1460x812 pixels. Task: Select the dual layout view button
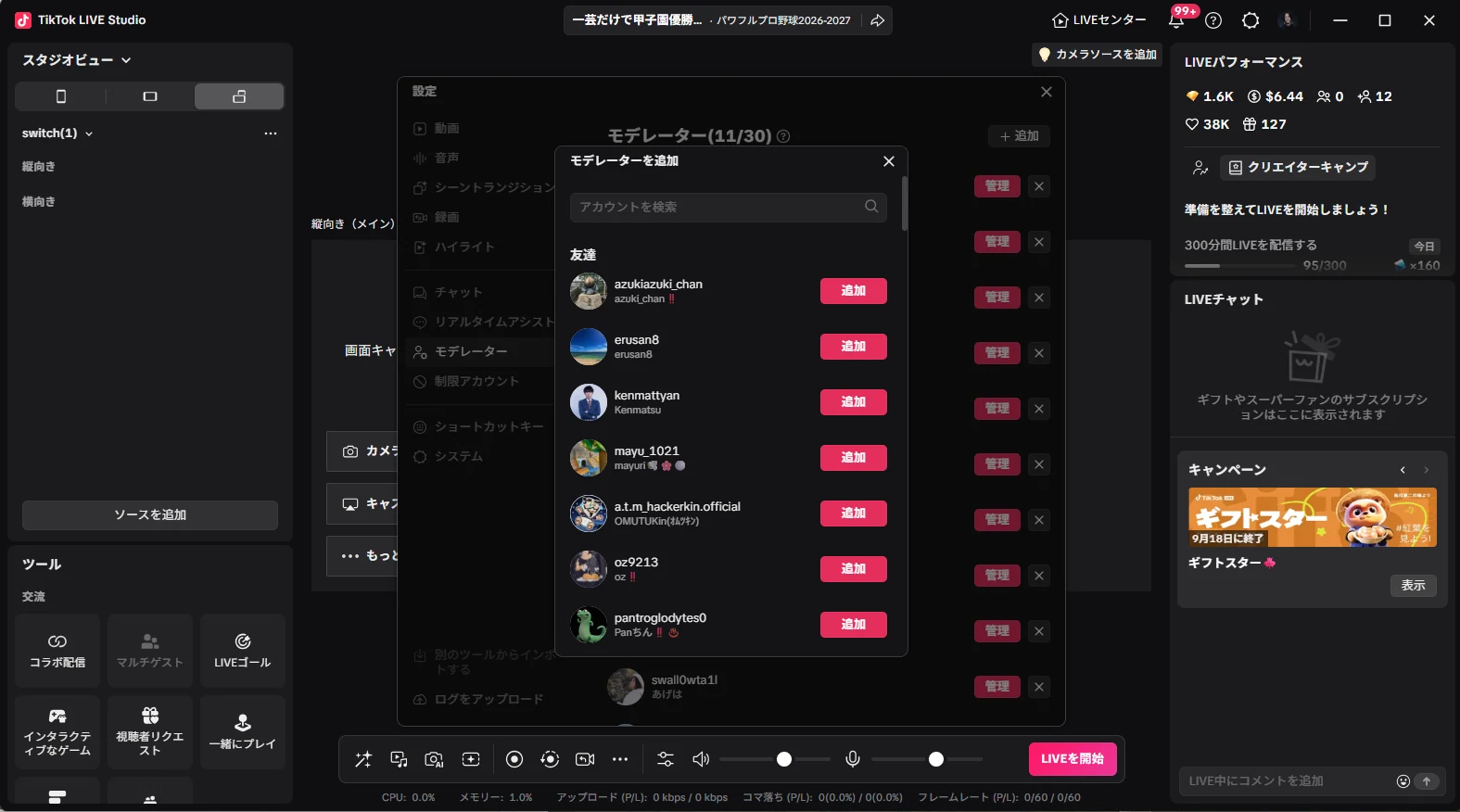click(x=239, y=96)
